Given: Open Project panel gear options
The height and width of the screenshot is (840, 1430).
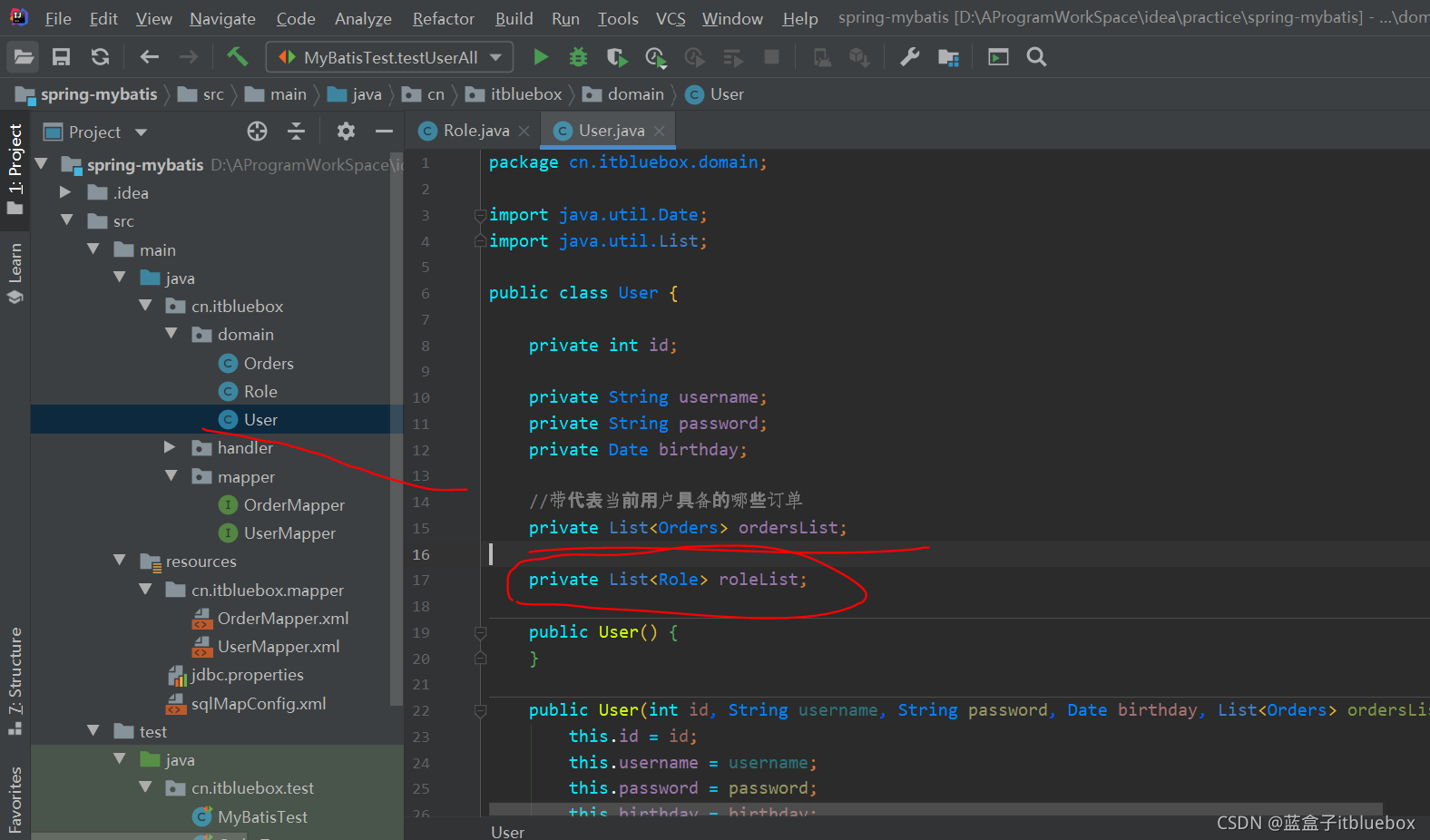Looking at the screenshot, I should click(x=346, y=132).
